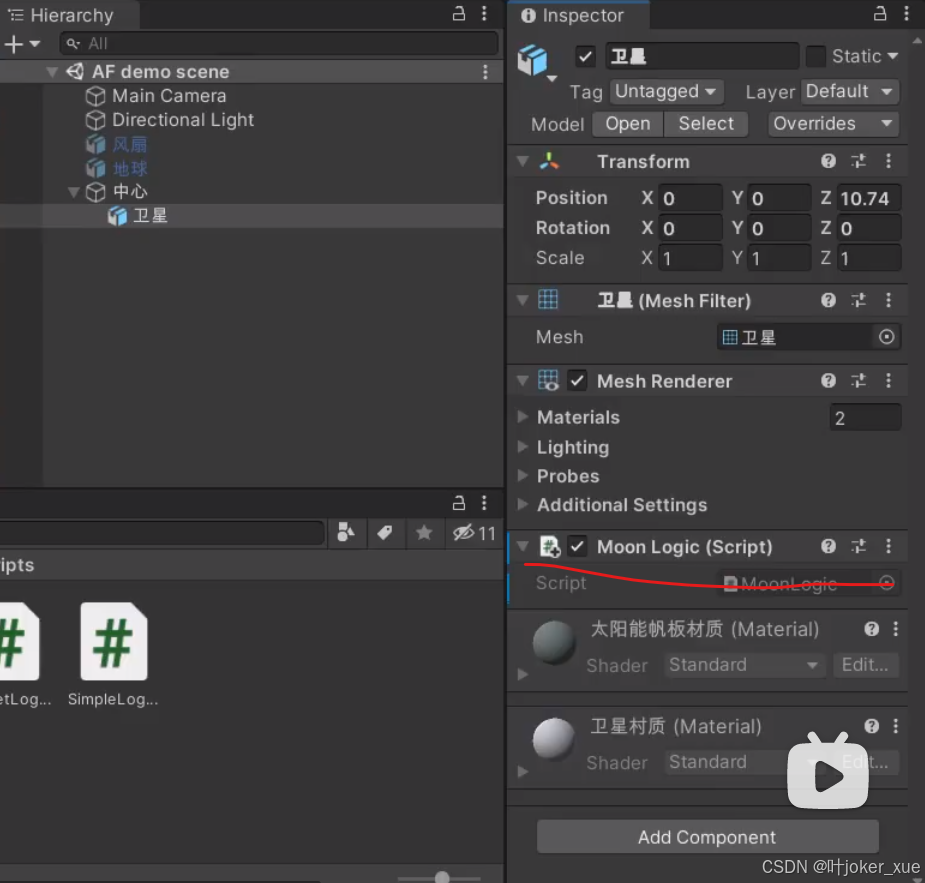Open the Mesh object picker circle icon
Image resolution: width=925 pixels, height=883 pixels.
coord(886,337)
